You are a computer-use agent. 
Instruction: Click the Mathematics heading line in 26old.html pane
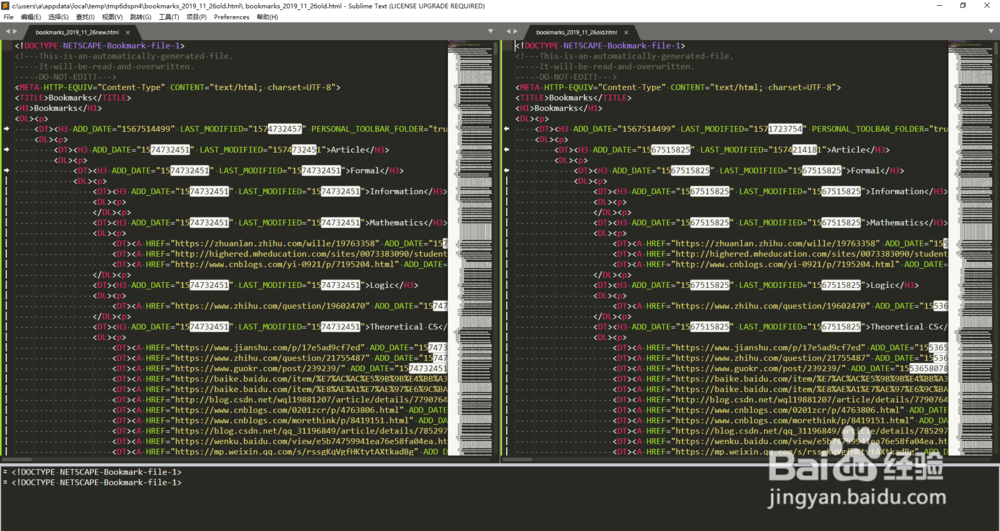(x=771, y=222)
